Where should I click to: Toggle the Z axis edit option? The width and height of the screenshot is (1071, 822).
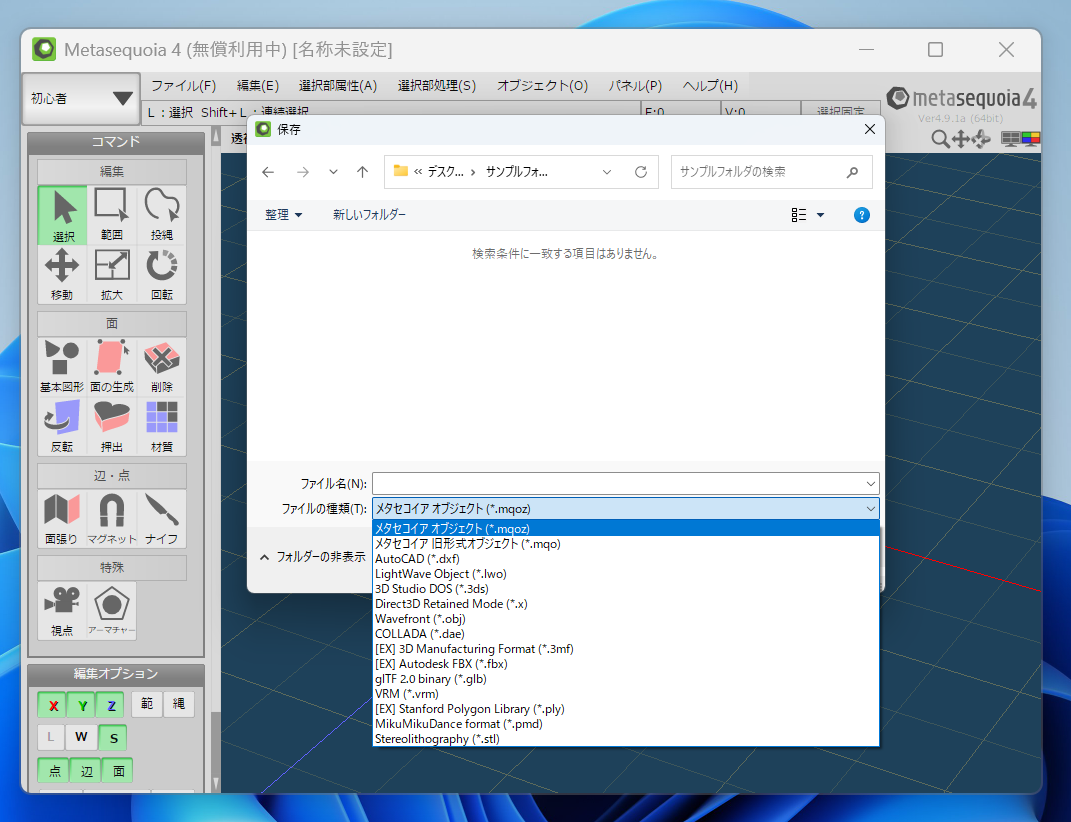111,705
